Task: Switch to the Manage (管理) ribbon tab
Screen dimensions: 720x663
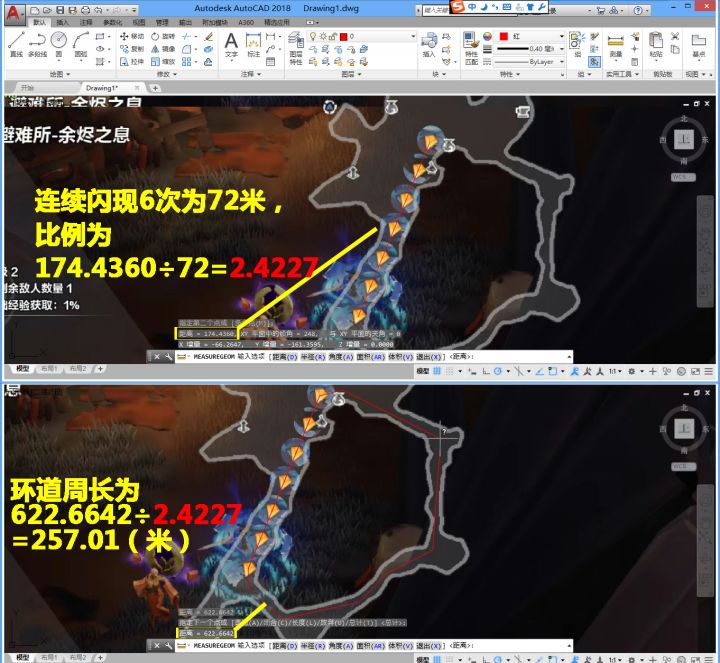Action: (162, 22)
